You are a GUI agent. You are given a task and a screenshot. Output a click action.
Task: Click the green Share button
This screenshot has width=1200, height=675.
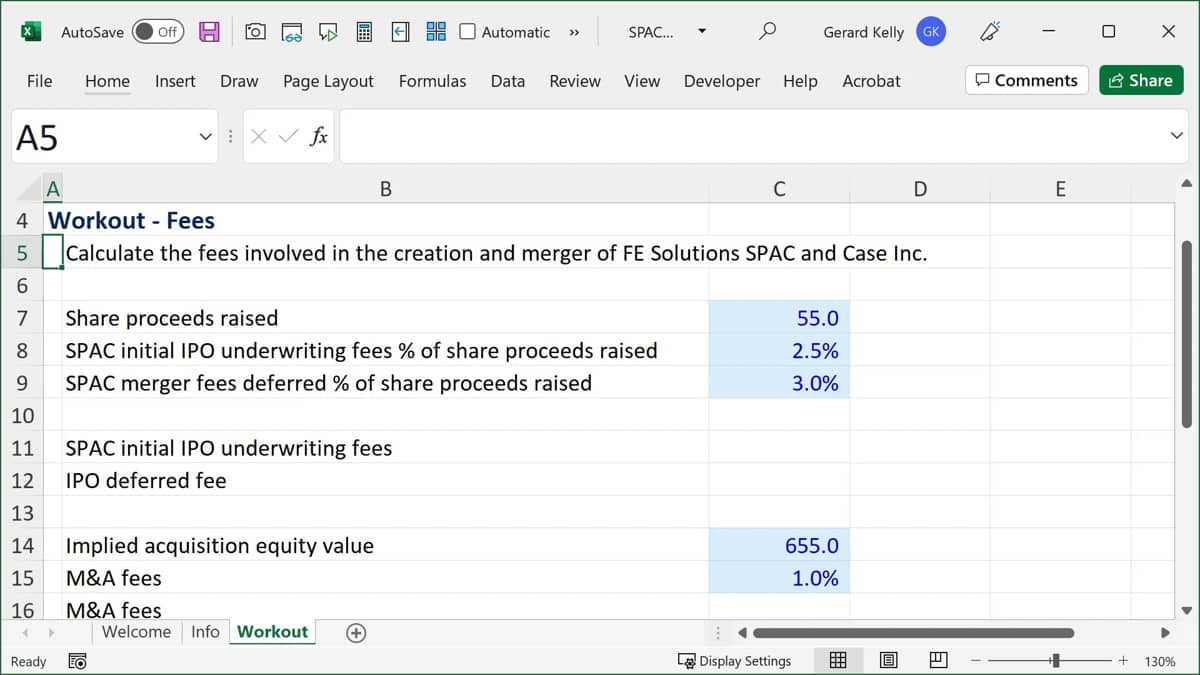point(1141,81)
